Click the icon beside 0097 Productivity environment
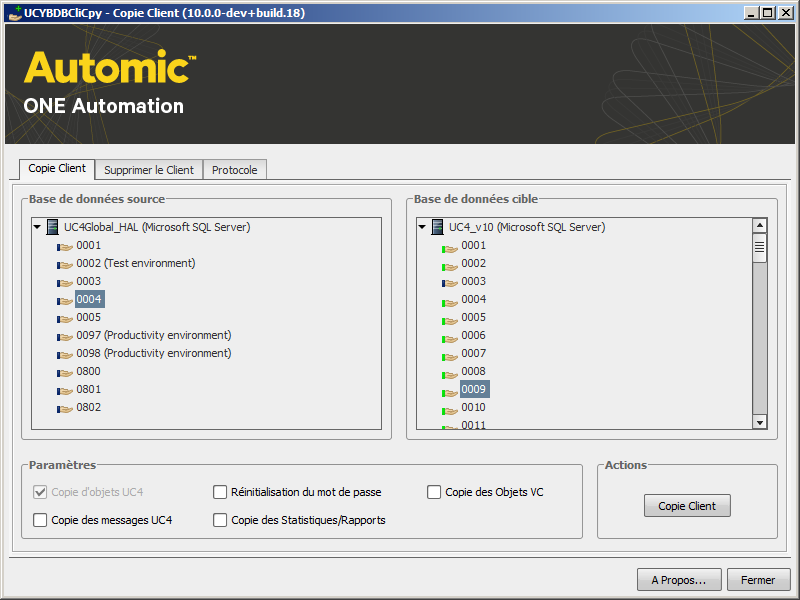This screenshot has height=600, width=800. (x=65, y=336)
